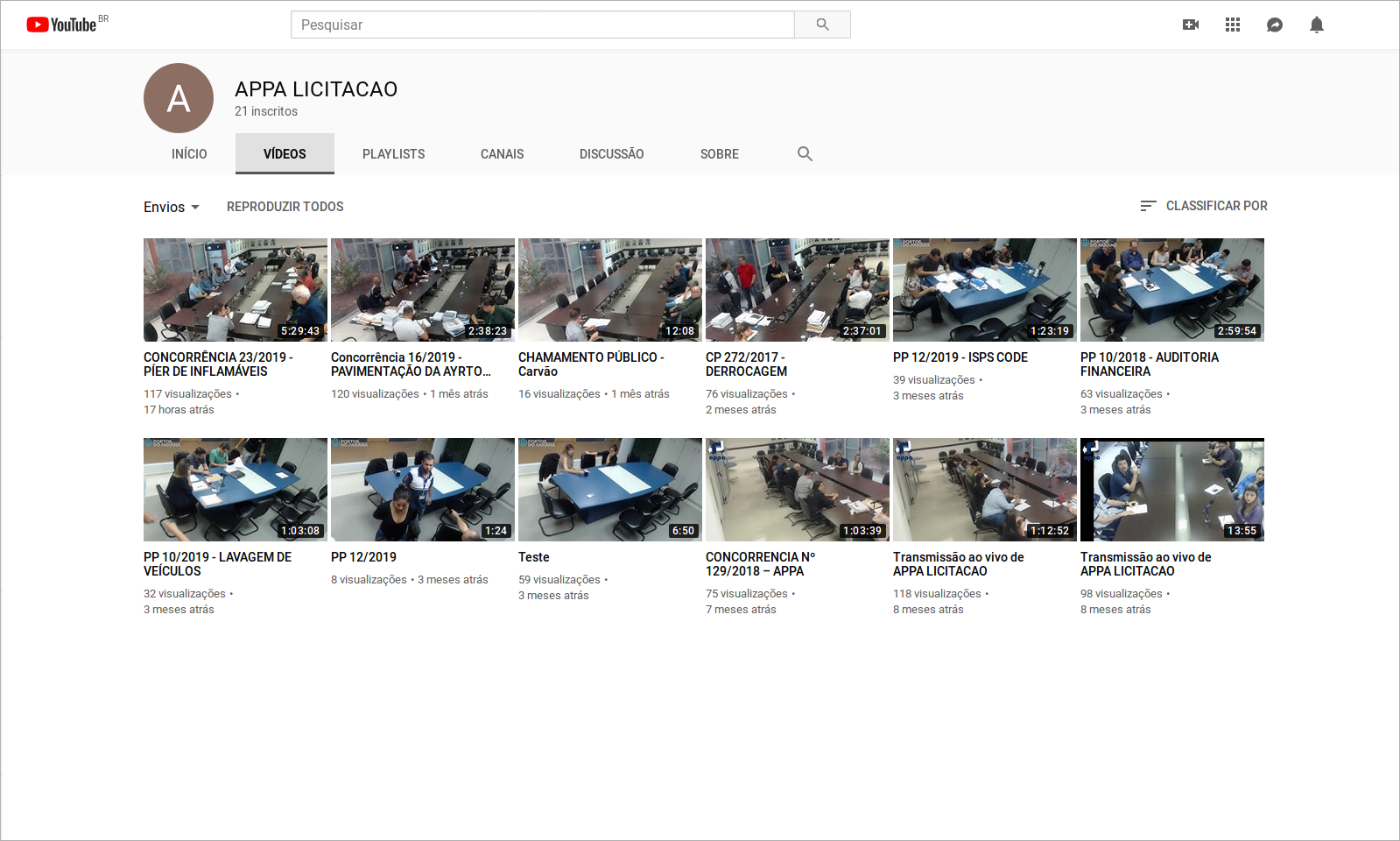Expand the Envios dropdown filter
The width and height of the screenshot is (1400, 841).
tap(172, 207)
